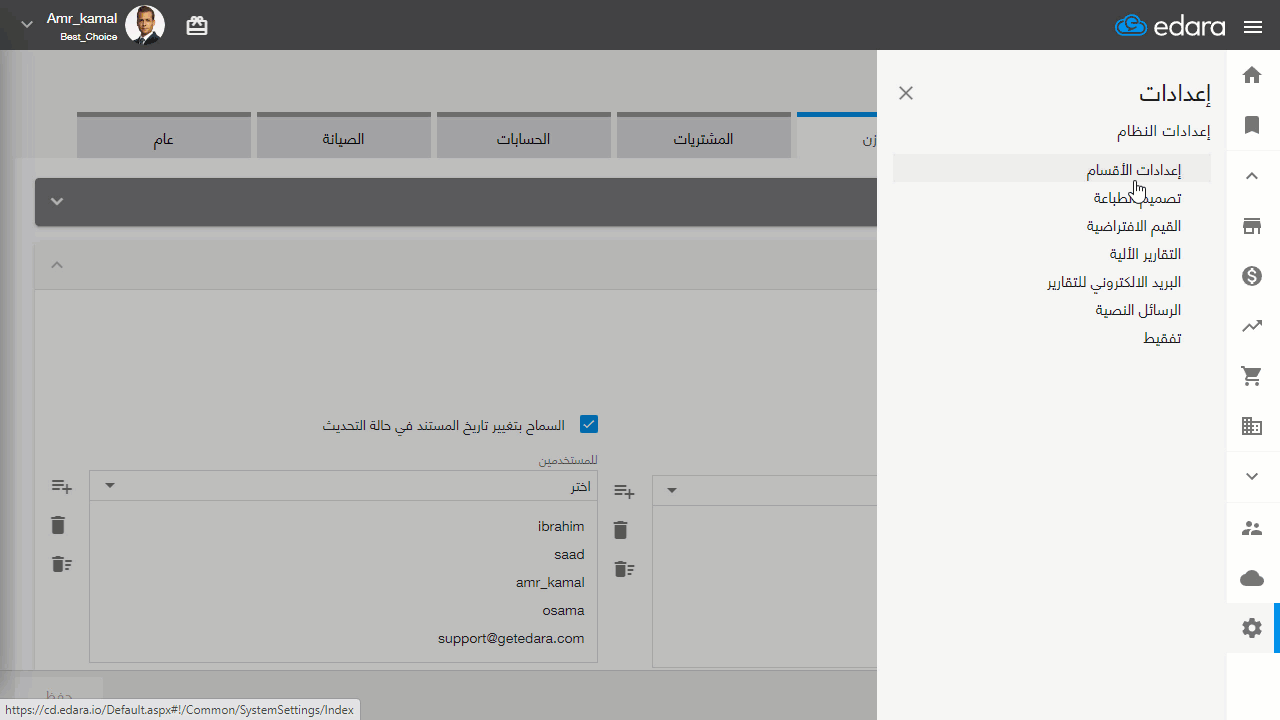Open القيم الافتراضية in the settings panel

coord(1134,226)
